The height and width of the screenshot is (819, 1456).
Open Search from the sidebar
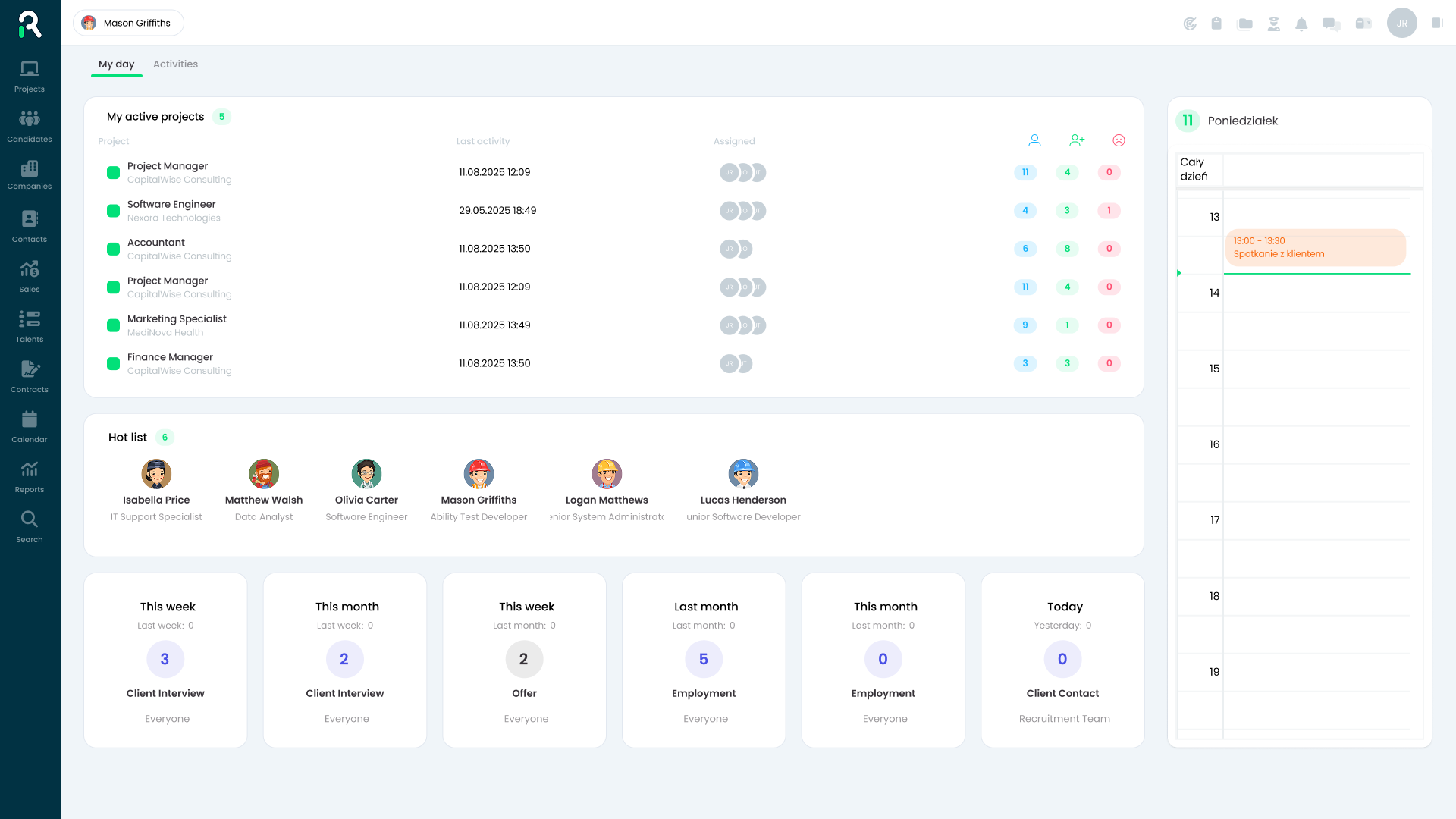tap(30, 525)
